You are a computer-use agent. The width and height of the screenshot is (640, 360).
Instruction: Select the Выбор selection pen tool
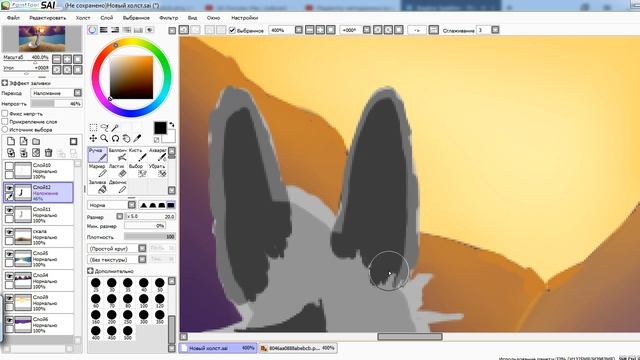[137, 171]
